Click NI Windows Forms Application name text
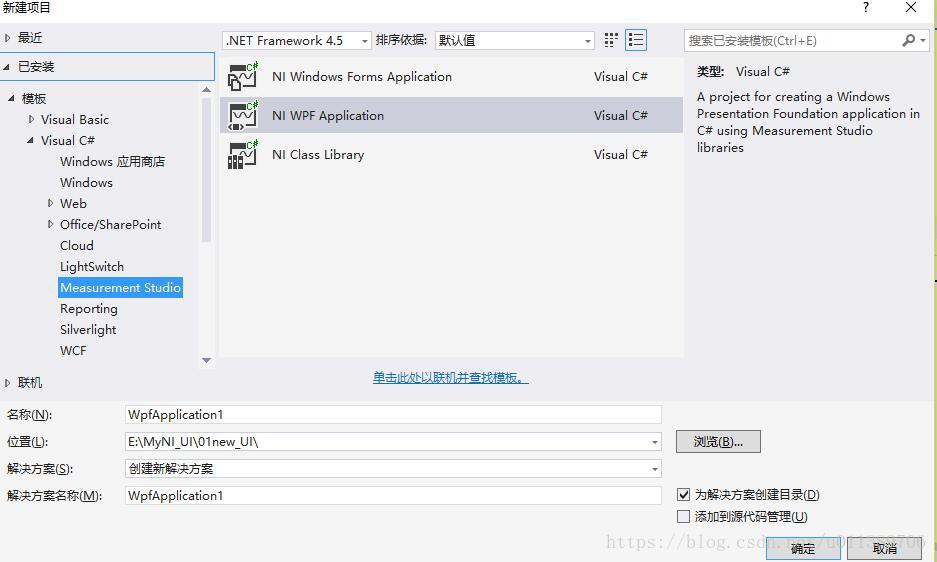This screenshot has width=937, height=562. click(x=362, y=77)
